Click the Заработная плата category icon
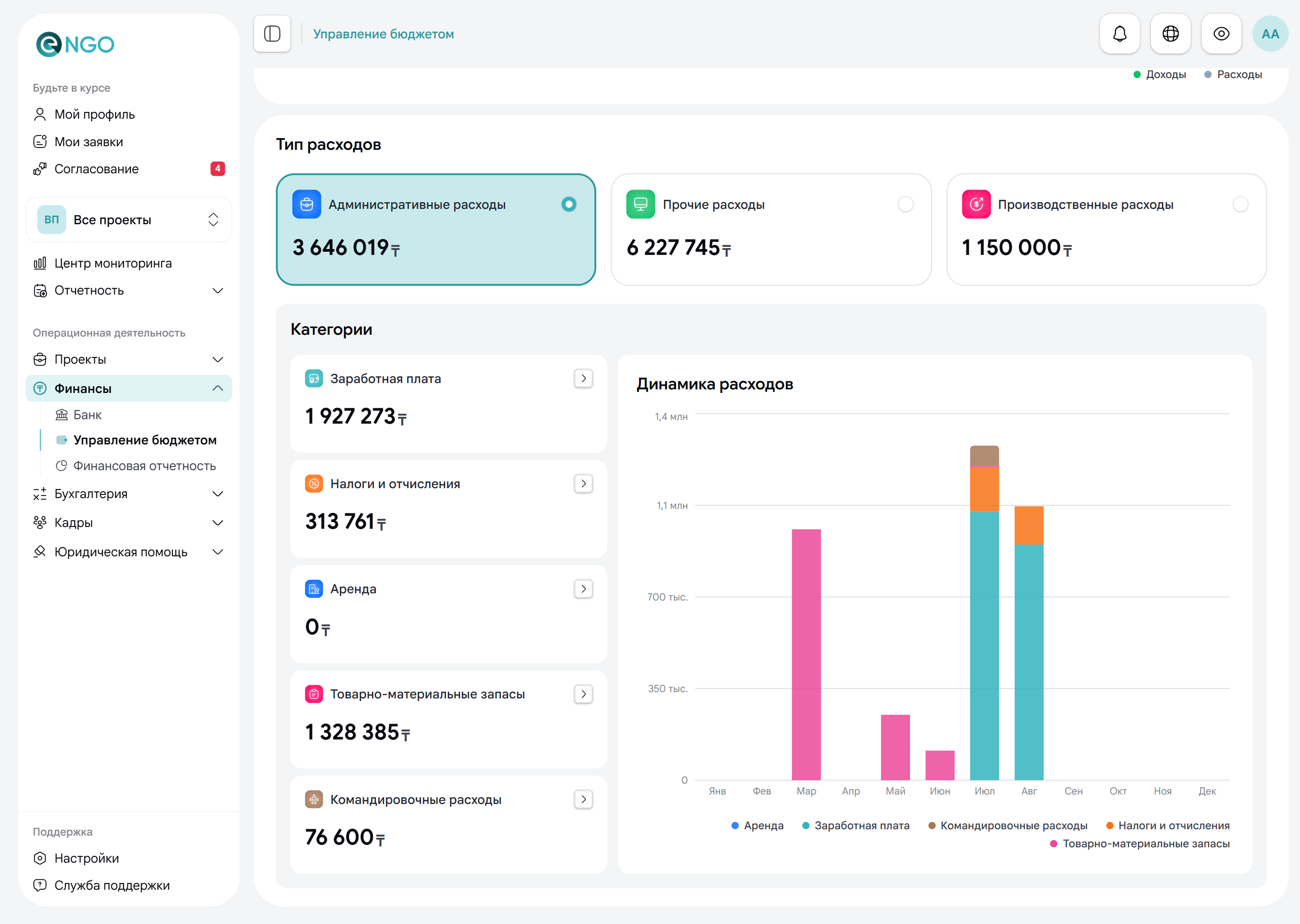The height and width of the screenshot is (924, 1300). pos(314,379)
